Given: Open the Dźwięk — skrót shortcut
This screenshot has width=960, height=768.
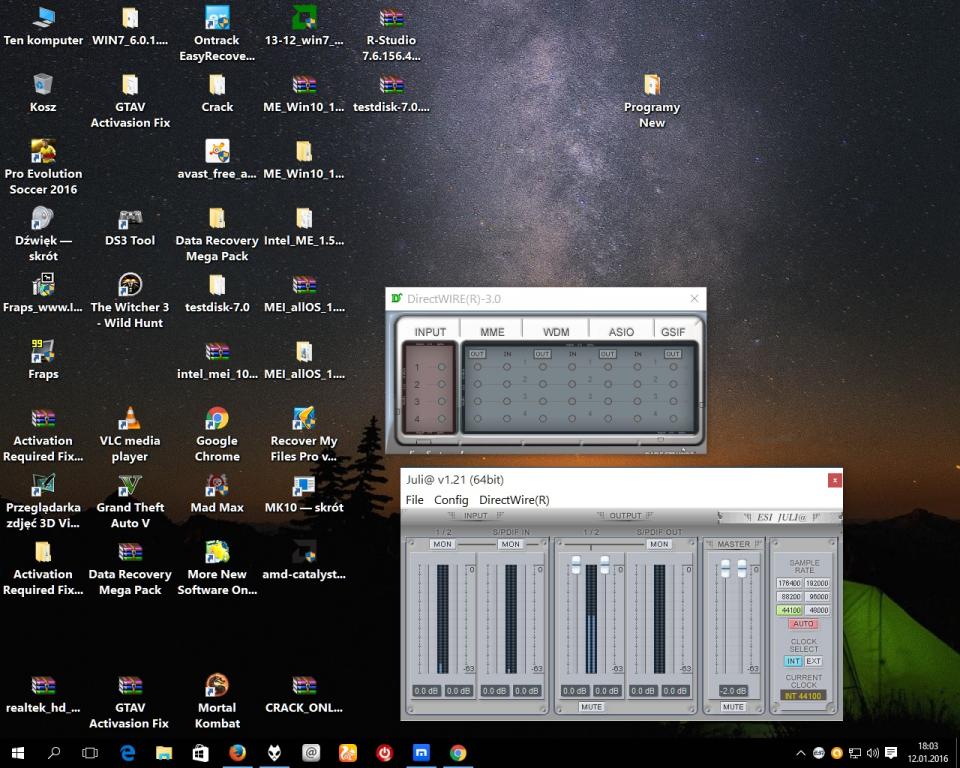Looking at the screenshot, I should (43, 235).
